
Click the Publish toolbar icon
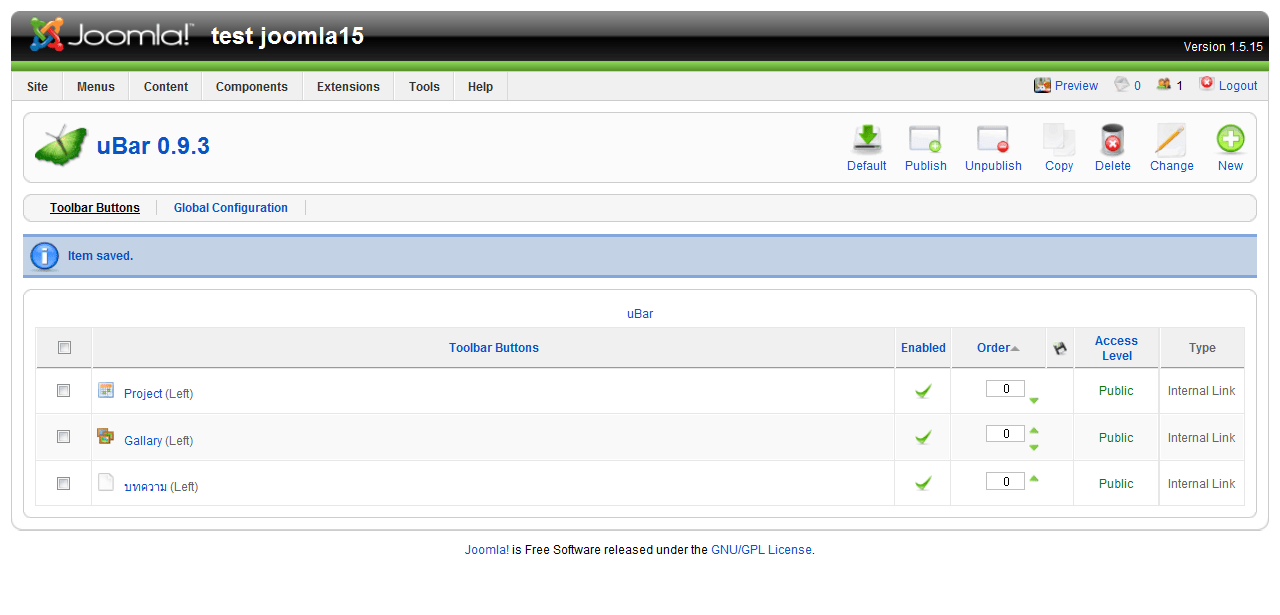(925, 140)
